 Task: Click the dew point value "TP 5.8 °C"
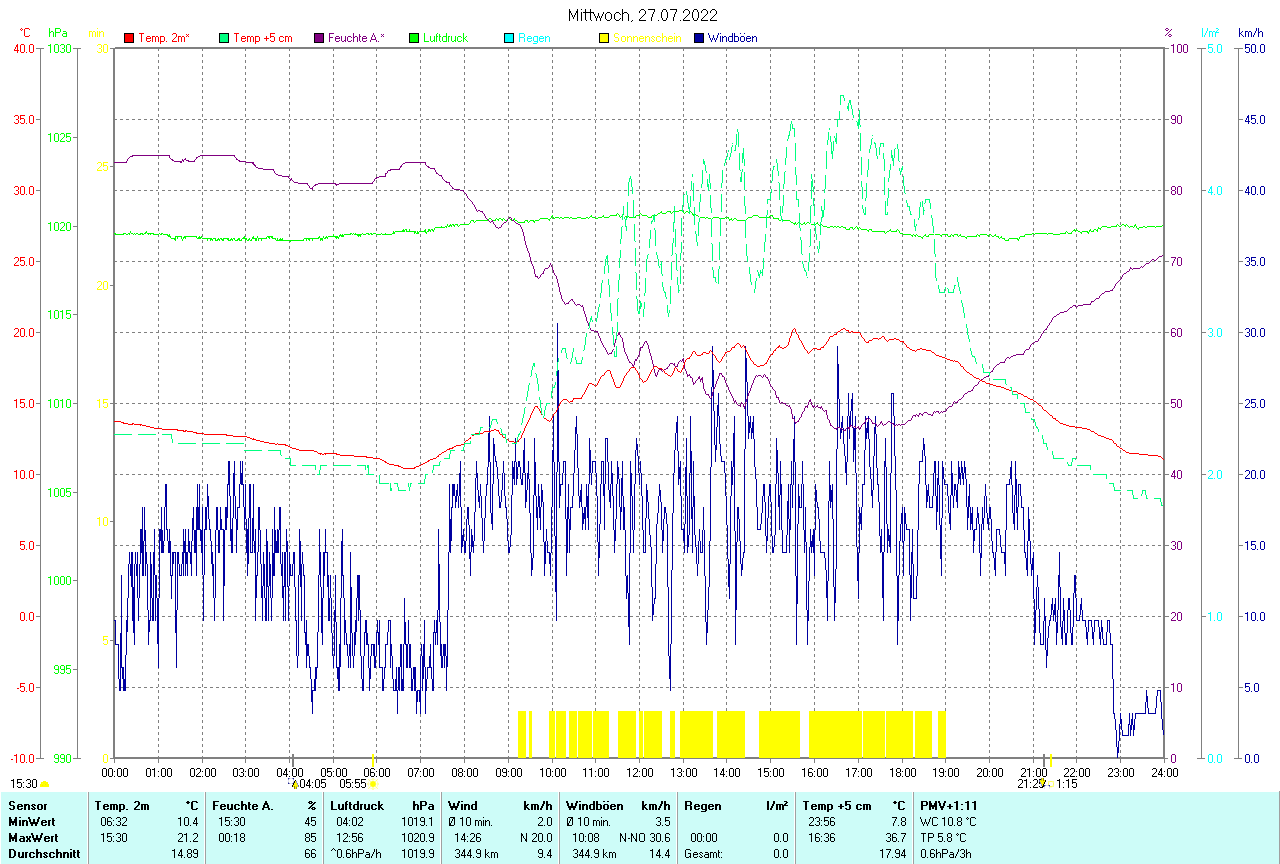(945, 837)
